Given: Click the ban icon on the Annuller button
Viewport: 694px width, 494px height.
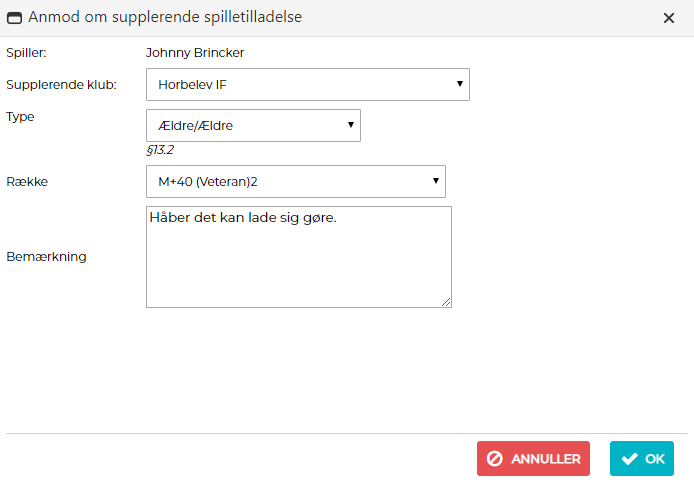Looking at the screenshot, I should pyautogui.click(x=495, y=459).
